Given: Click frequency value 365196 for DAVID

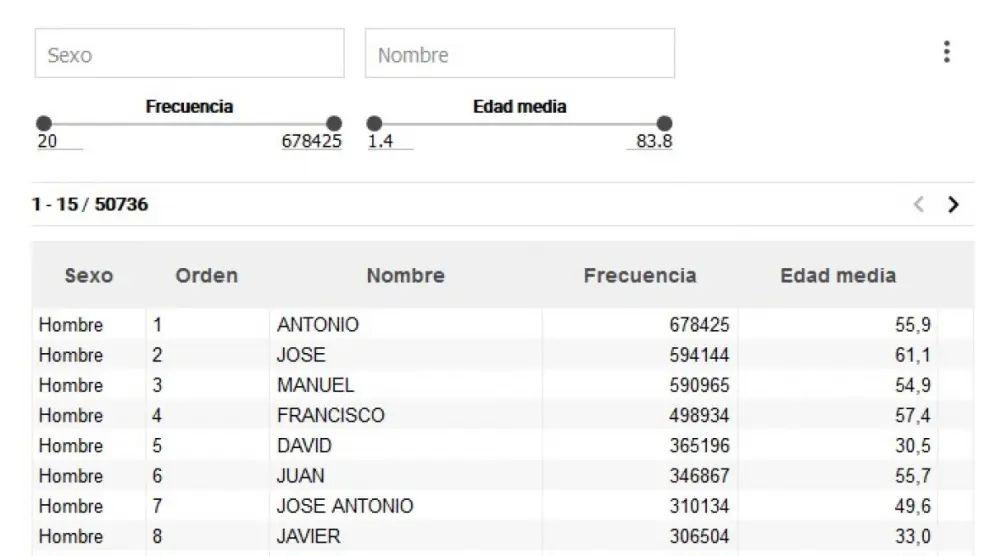Looking at the screenshot, I should (699, 446).
